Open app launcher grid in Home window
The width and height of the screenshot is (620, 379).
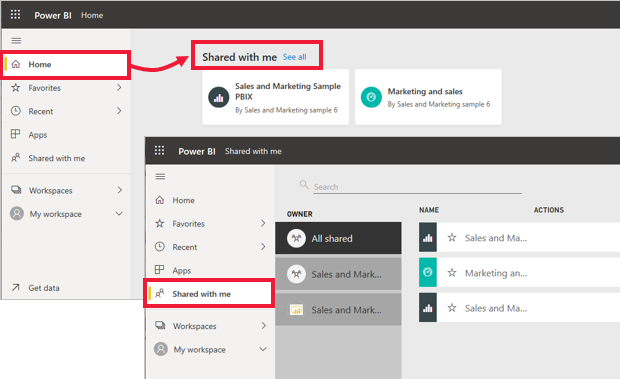pyautogui.click(x=15, y=15)
